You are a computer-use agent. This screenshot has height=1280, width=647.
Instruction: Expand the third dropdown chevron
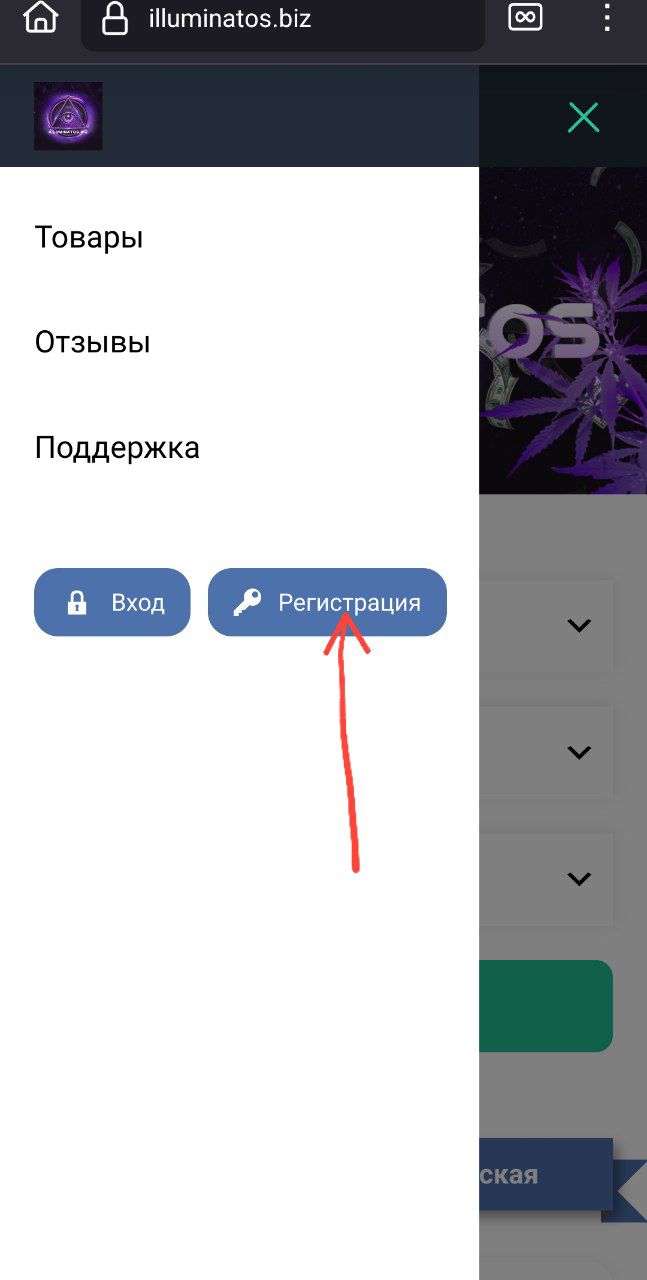coord(579,879)
